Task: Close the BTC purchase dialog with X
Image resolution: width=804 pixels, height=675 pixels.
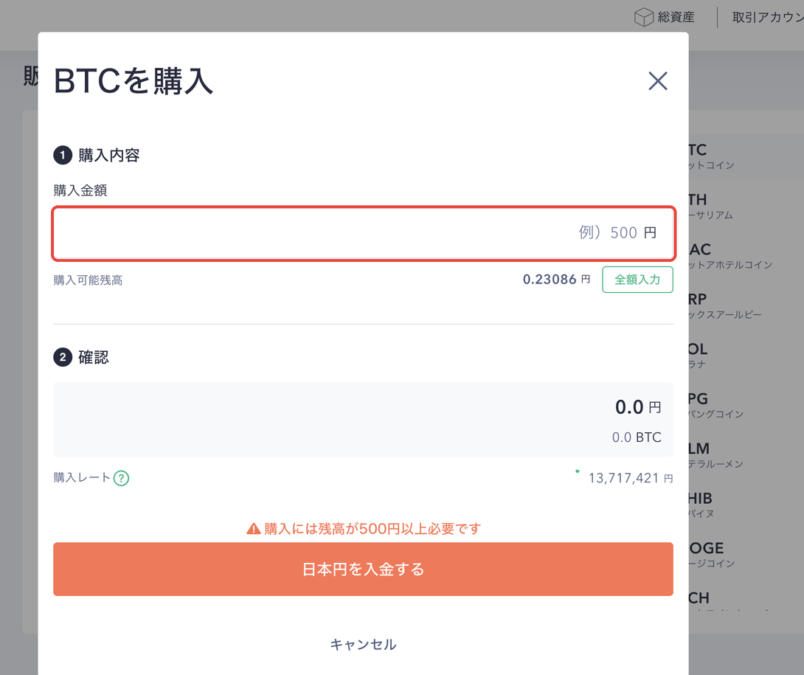Action: coord(657,81)
